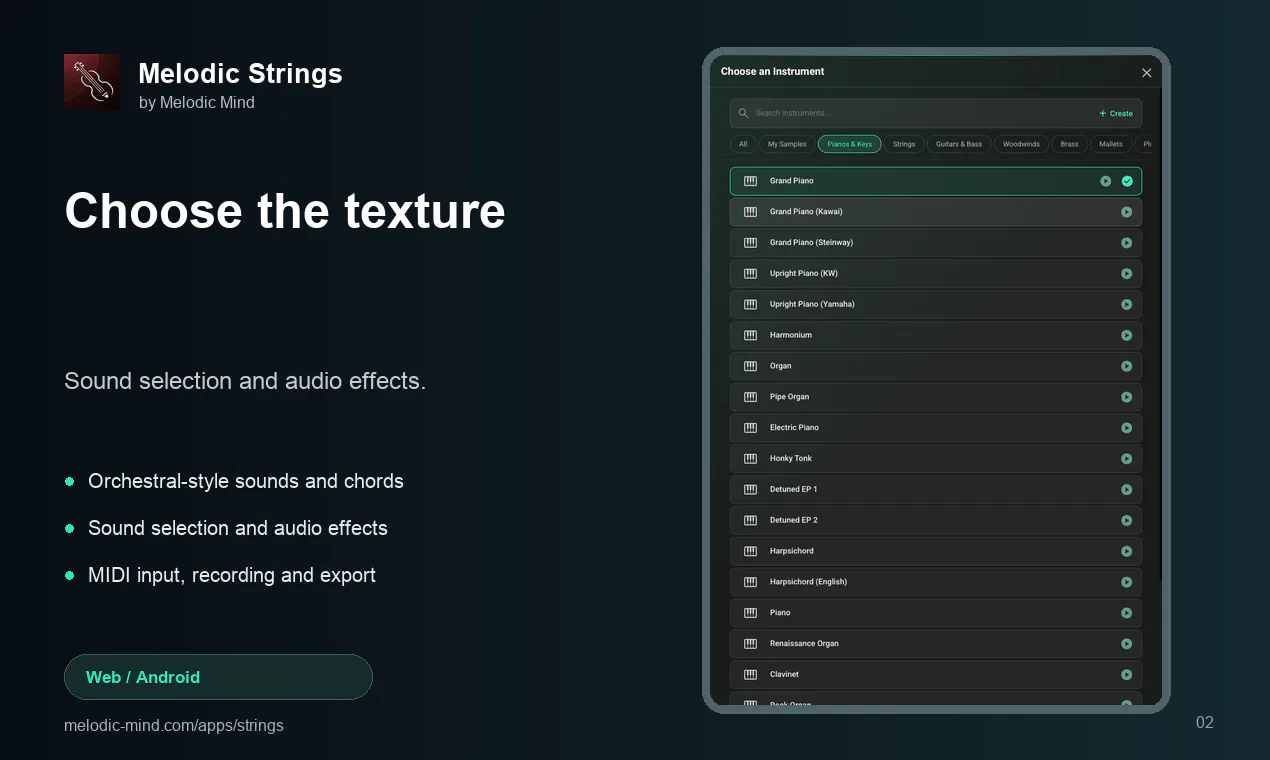Viewport: 1270px width, 760px height.
Task: Click the magnifier icon in search bar
Action: (x=743, y=113)
